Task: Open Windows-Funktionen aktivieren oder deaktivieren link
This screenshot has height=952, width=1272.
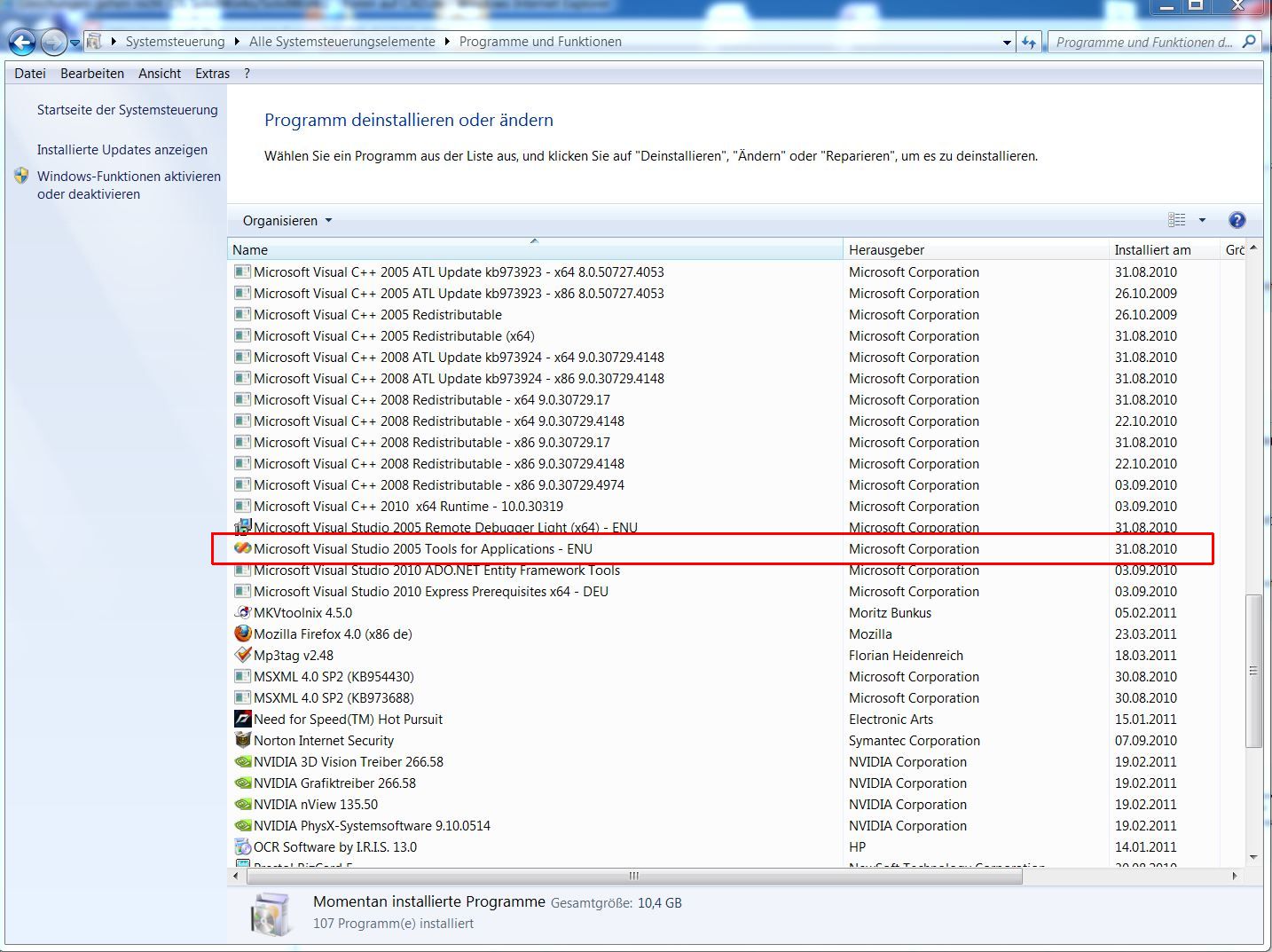Action: pos(129,185)
